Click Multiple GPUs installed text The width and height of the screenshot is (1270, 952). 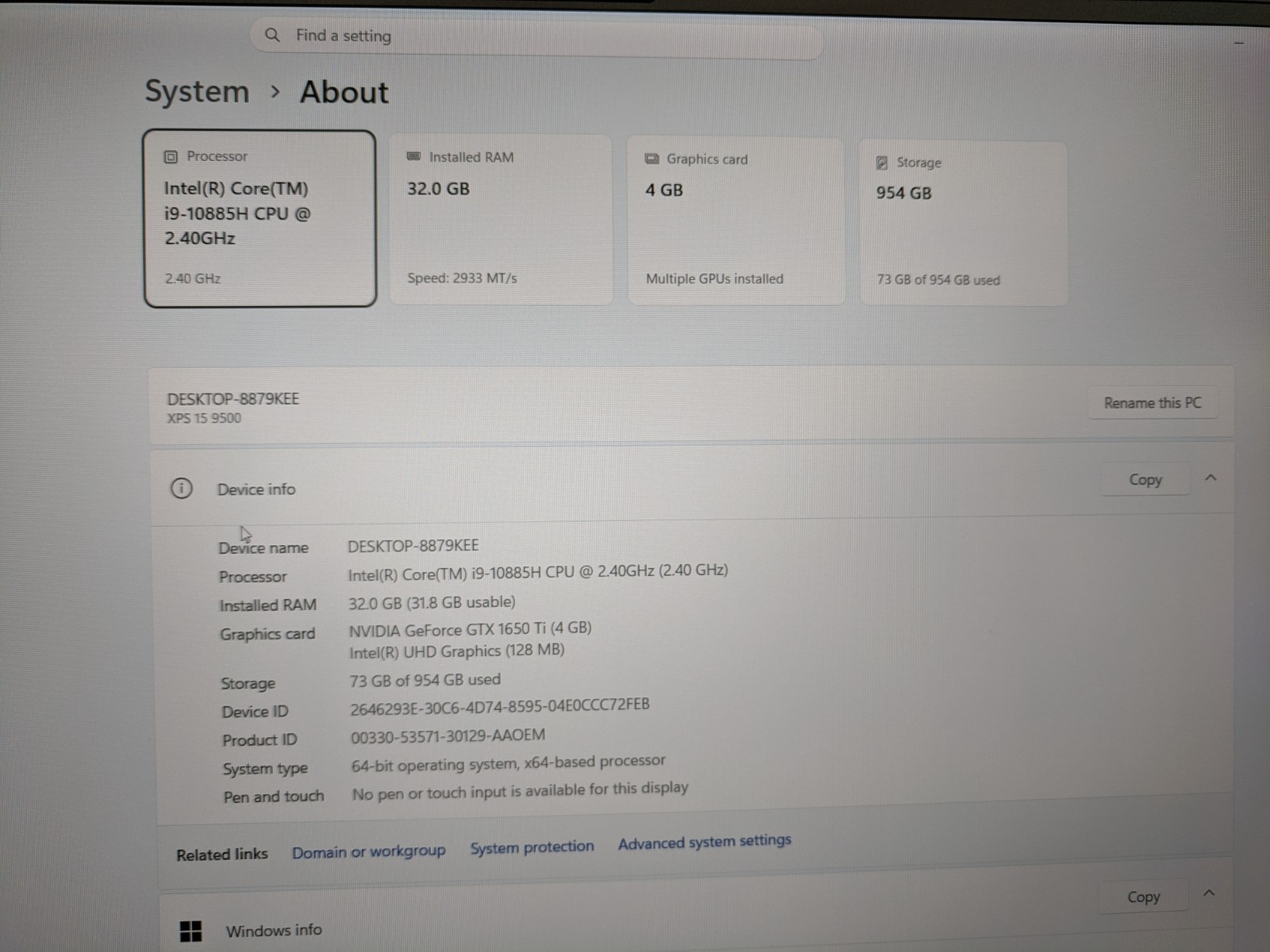coord(714,278)
